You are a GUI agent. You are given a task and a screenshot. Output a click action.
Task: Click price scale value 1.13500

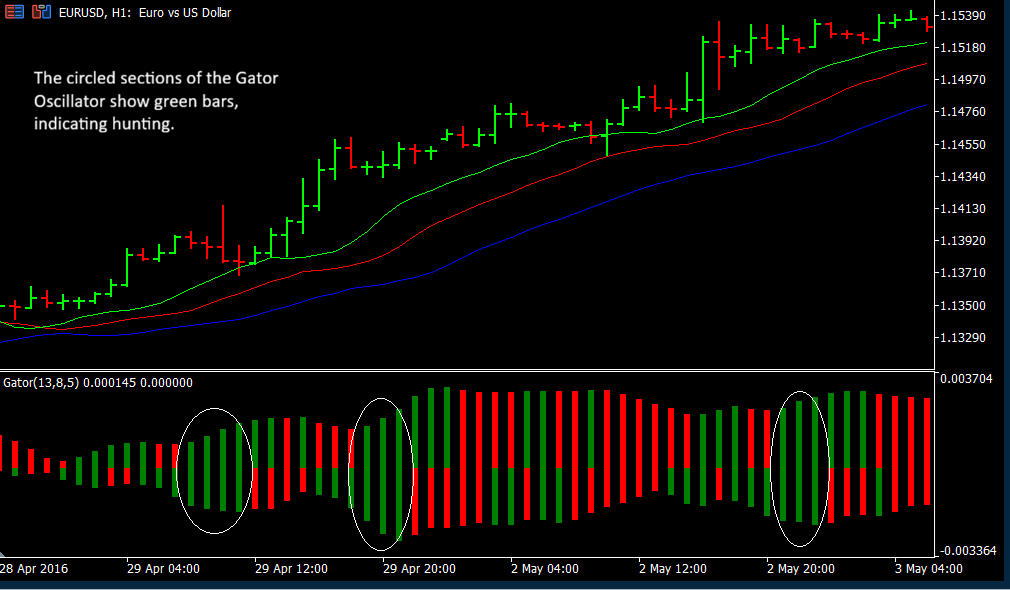coord(963,305)
